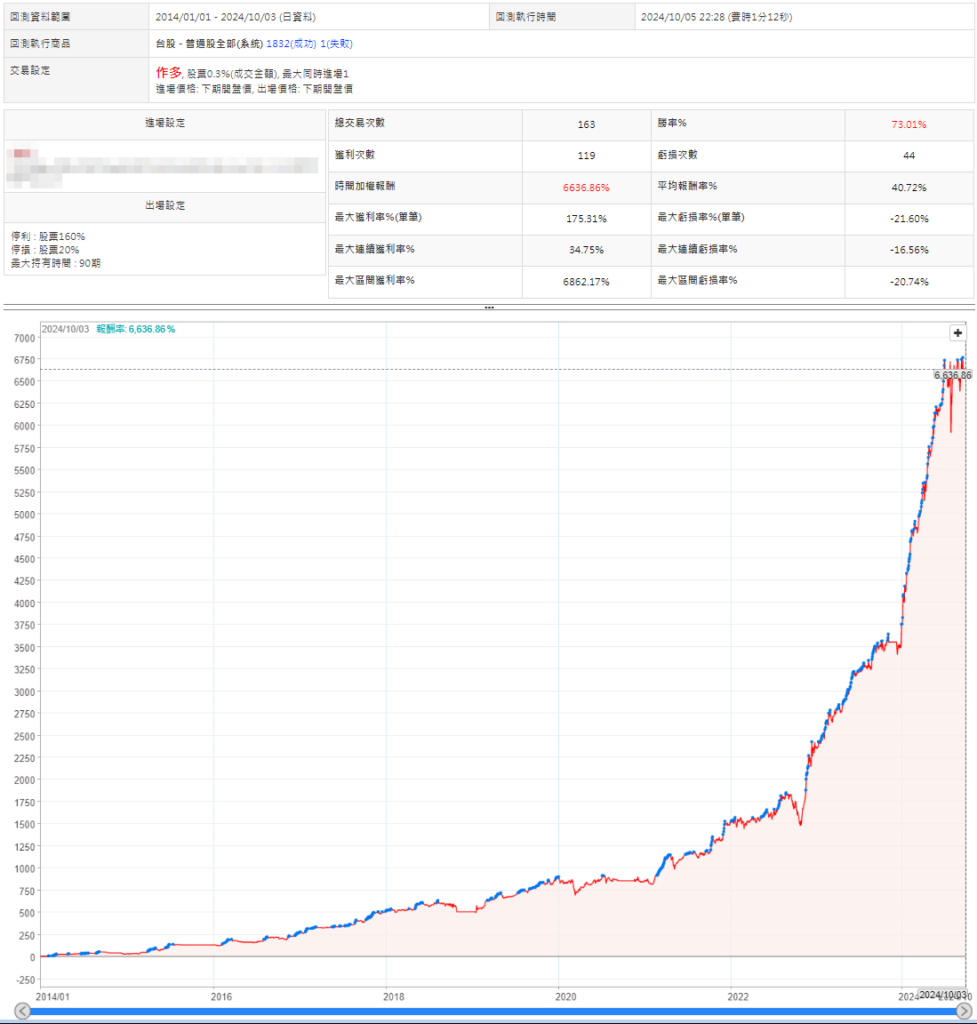The height and width of the screenshot is (1024, 977).
Task: Click the 平均報酬率% label
Action: pyautogui.click(x=687, y=185)
